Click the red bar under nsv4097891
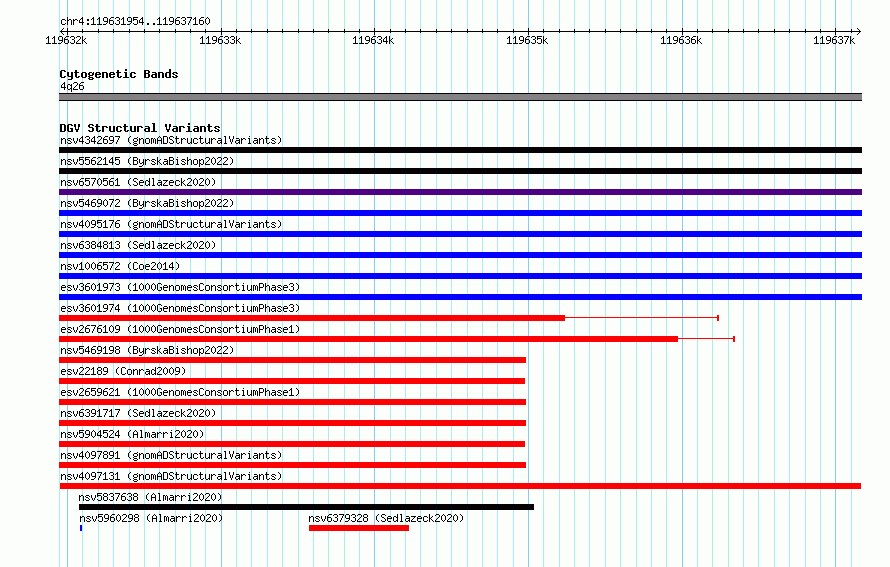This screenshot has height=567, width=890. click(292, 465)
